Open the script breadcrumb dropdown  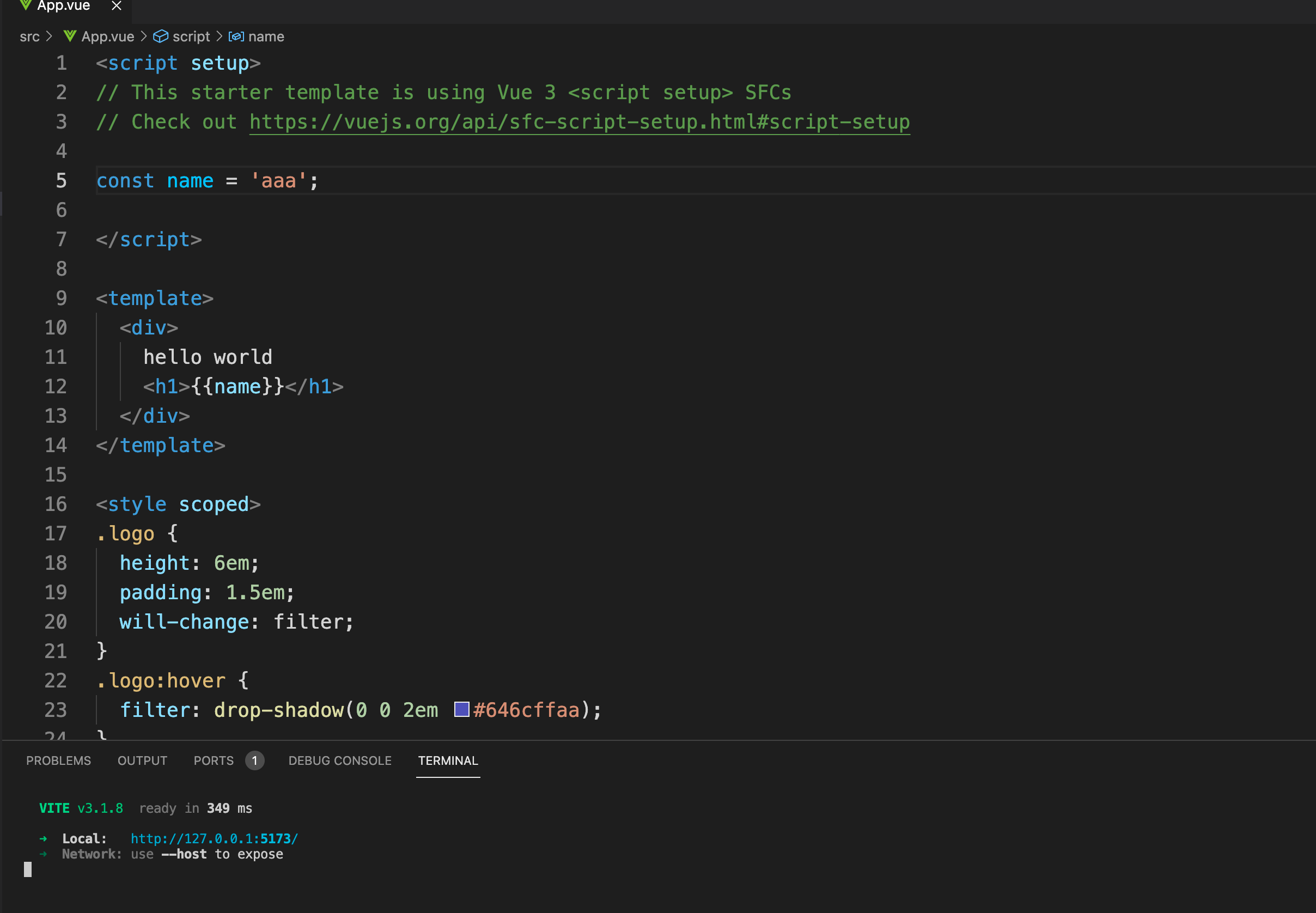[x=191, y=36]
